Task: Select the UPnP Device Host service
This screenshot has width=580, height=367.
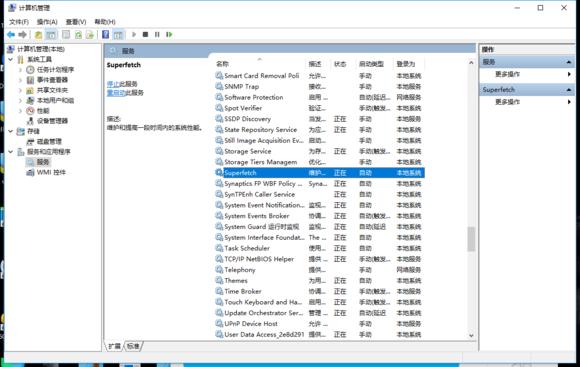Action: point(319,324)
